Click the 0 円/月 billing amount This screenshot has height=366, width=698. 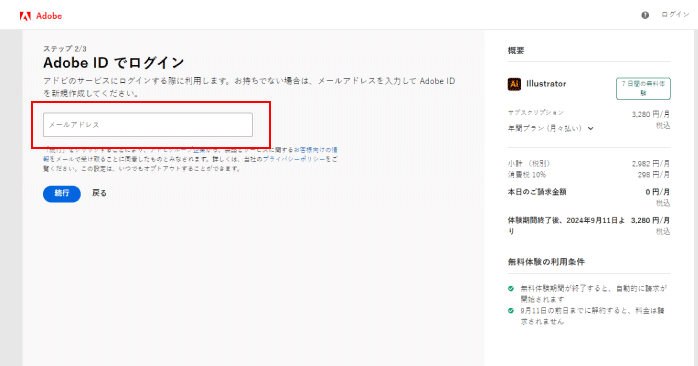657,192
